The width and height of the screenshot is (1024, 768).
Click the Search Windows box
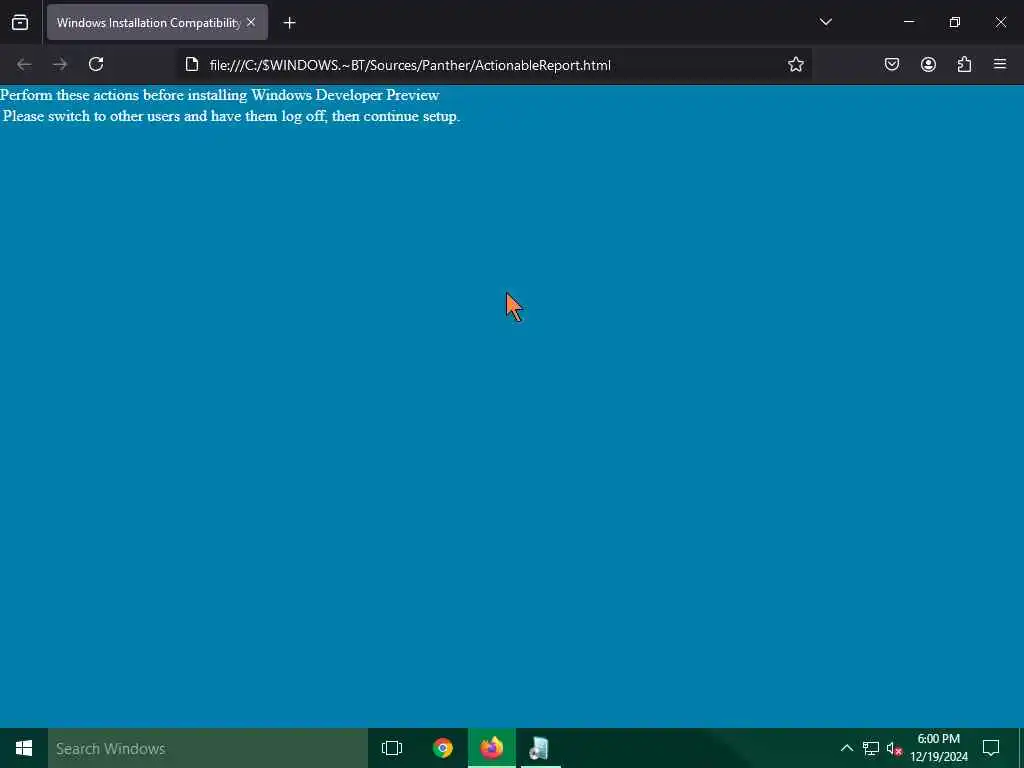coord(208,748)
